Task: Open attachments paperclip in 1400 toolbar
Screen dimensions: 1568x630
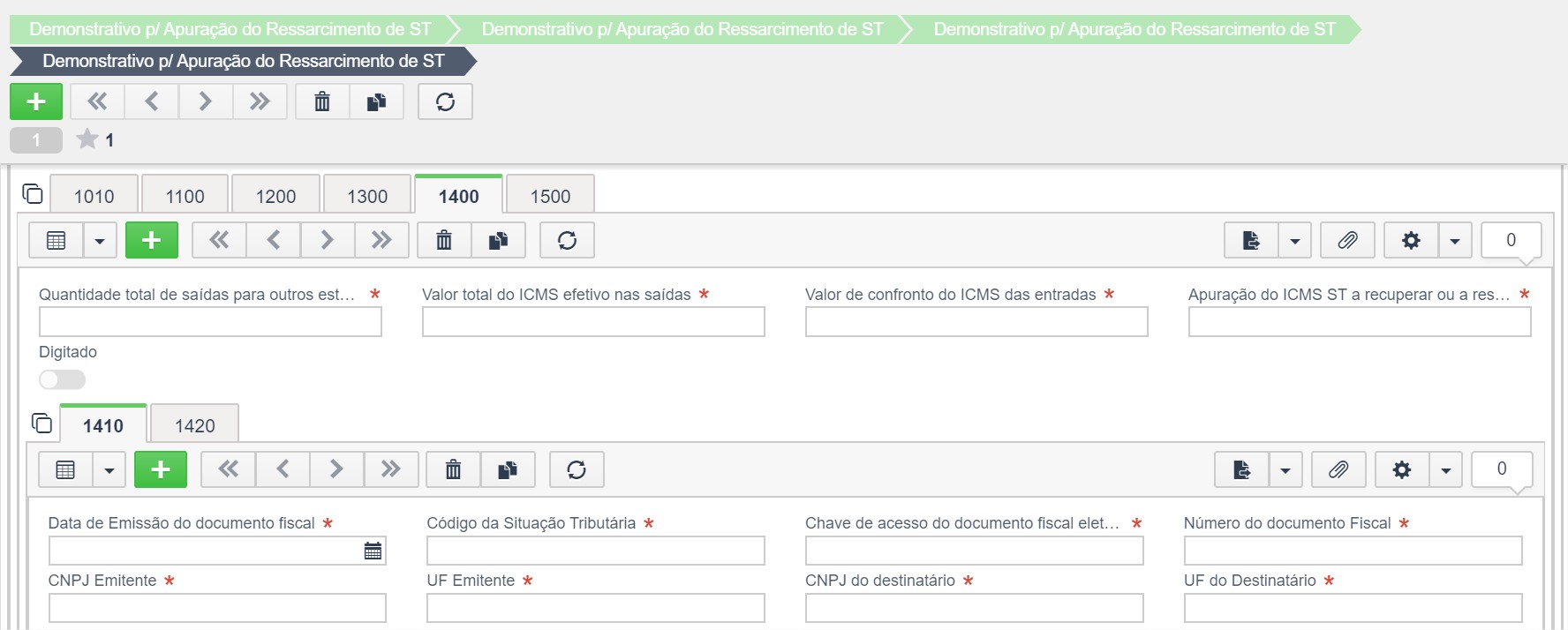Action: coord(1347,240)
